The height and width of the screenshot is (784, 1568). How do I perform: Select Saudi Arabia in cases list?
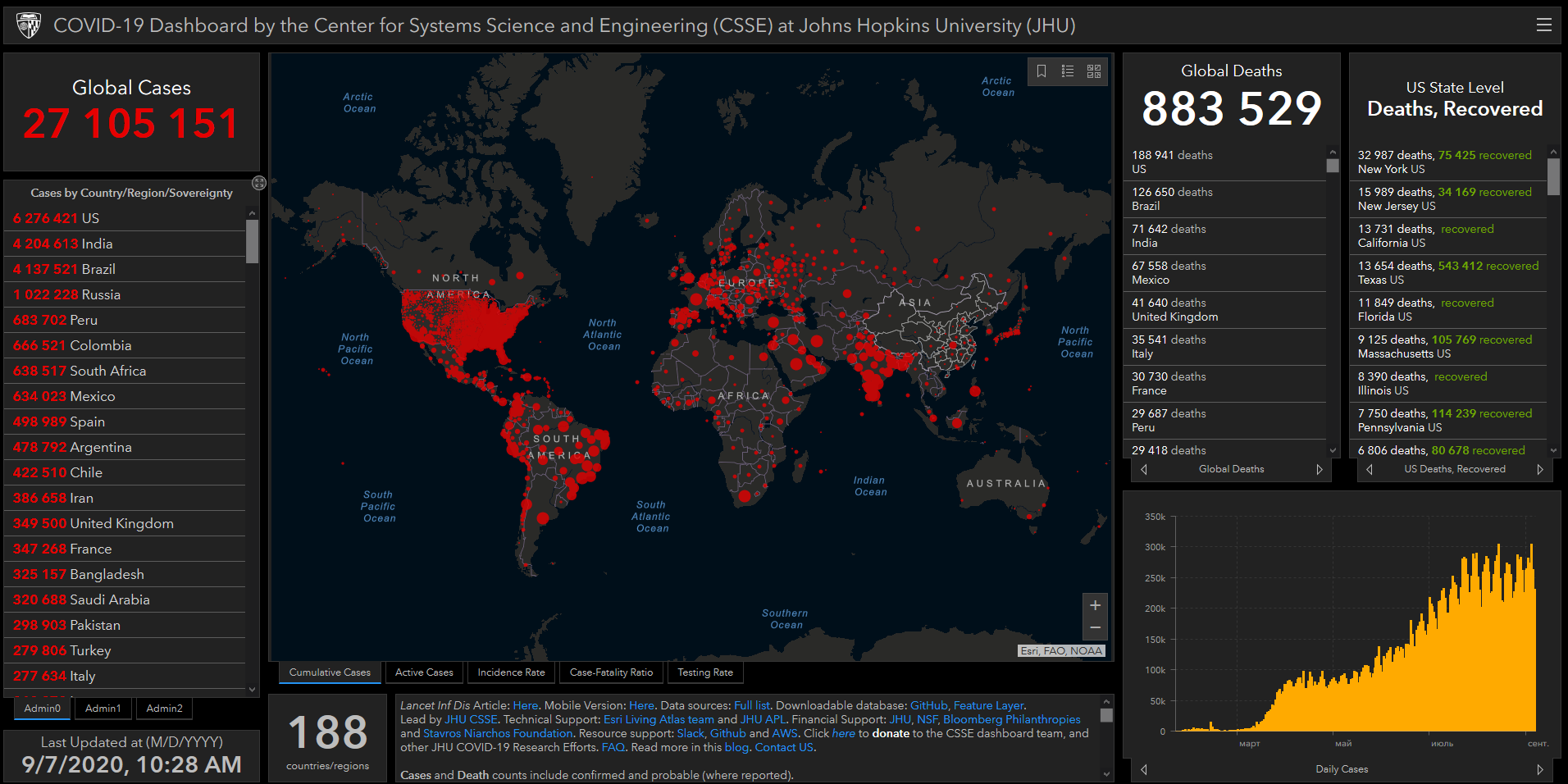point(125,599)
